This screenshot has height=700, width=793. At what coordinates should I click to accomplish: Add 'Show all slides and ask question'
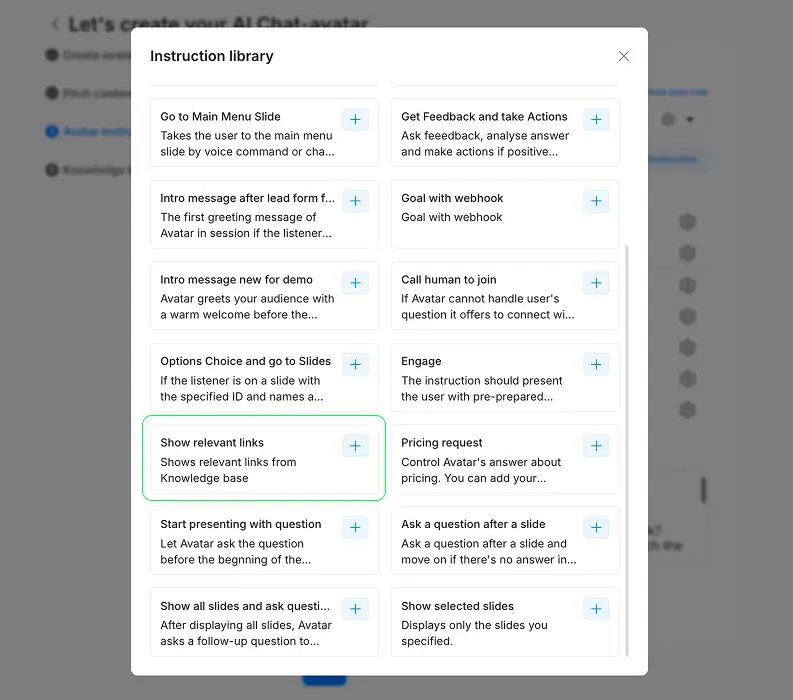[x=355, y=609]
